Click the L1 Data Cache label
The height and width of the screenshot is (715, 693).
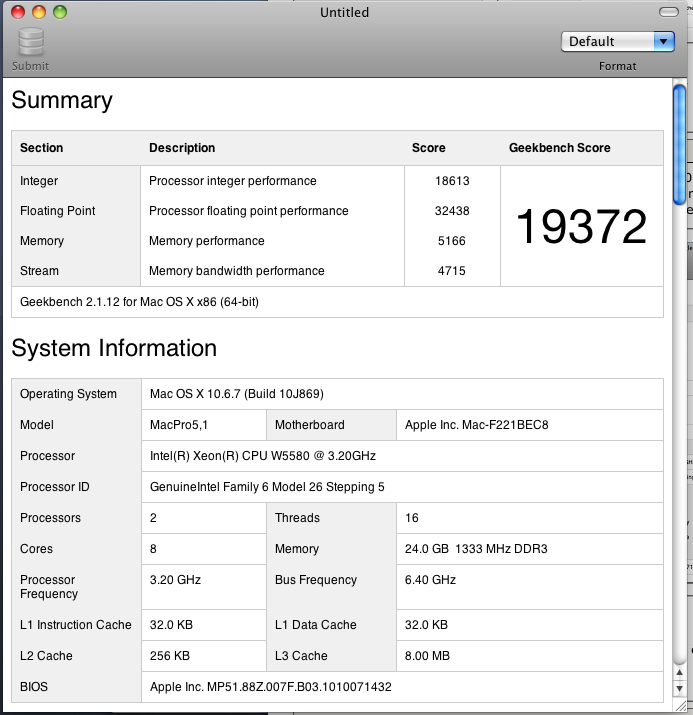pyautogui.click(x=315, y=624)
